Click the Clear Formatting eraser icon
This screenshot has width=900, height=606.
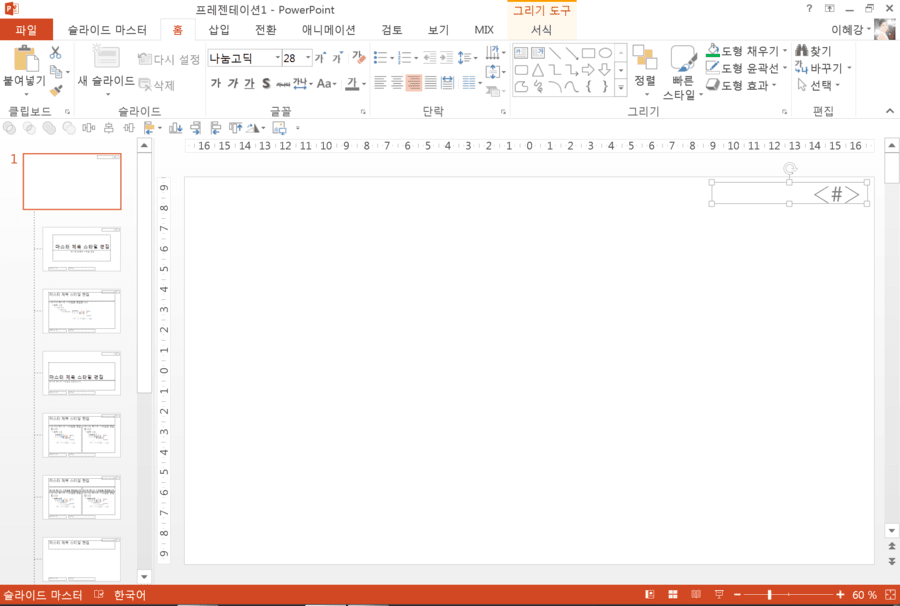(359, 57)
